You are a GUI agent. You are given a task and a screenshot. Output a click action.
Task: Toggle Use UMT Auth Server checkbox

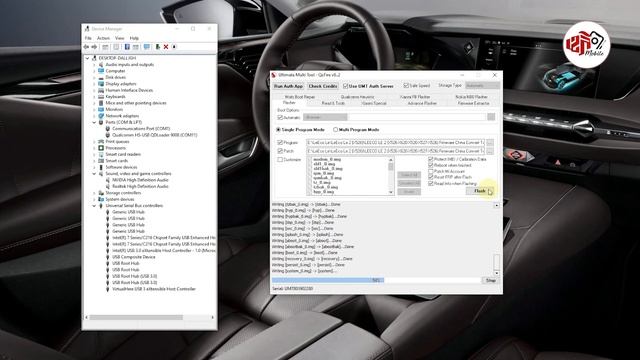tap(346, 86)
